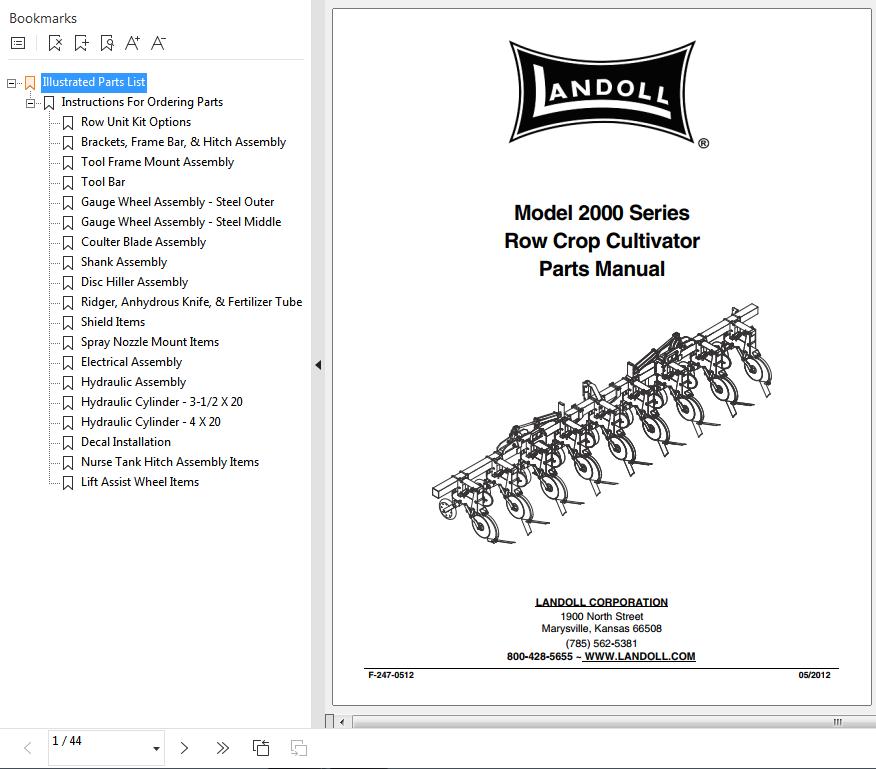Click the add new bookmark icon
The height and width of the screenshot is (769, 876).
point(82,43)
